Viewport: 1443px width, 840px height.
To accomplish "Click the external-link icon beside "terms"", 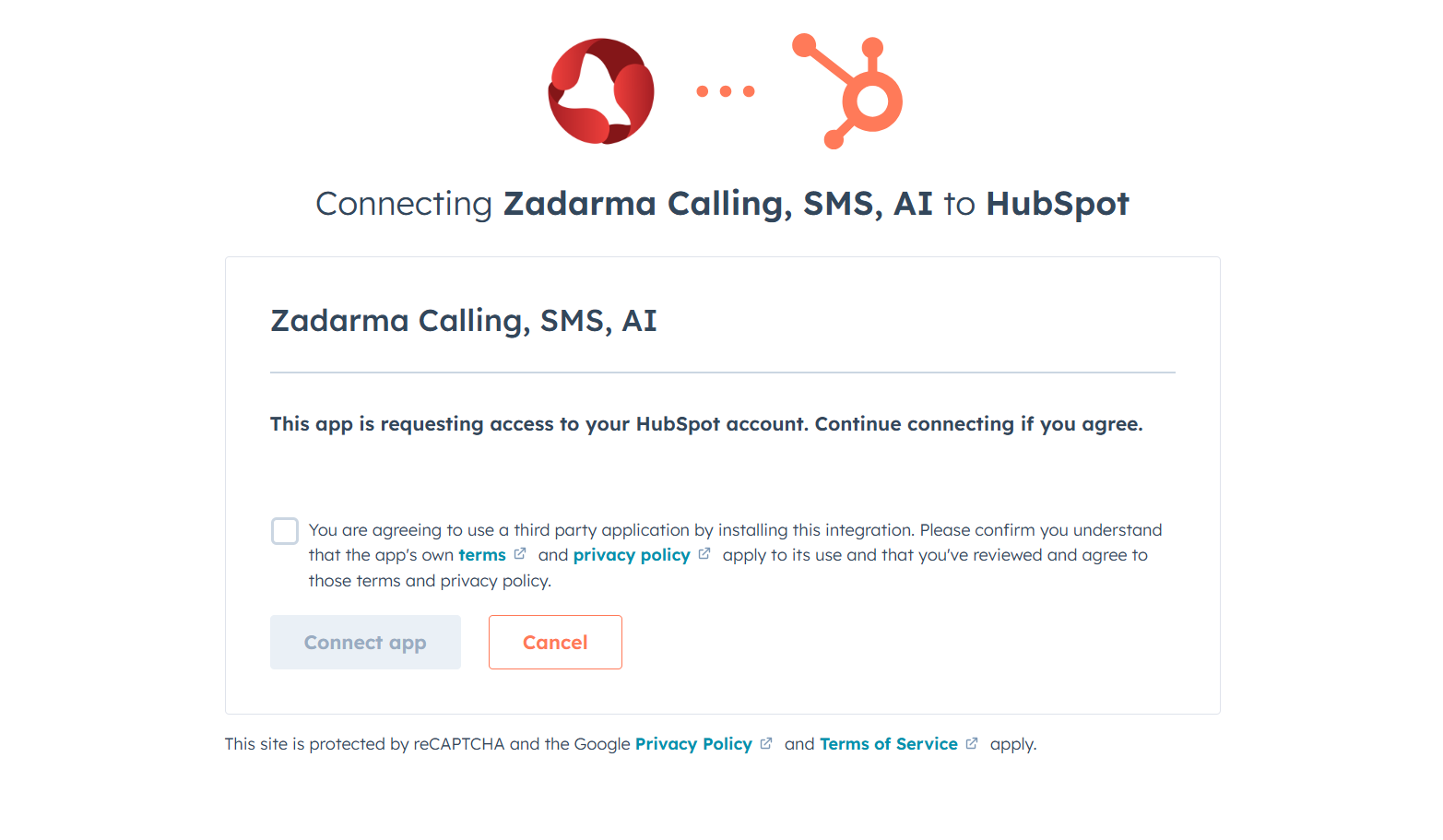I will pyautogui.click(x=520, y=552).
